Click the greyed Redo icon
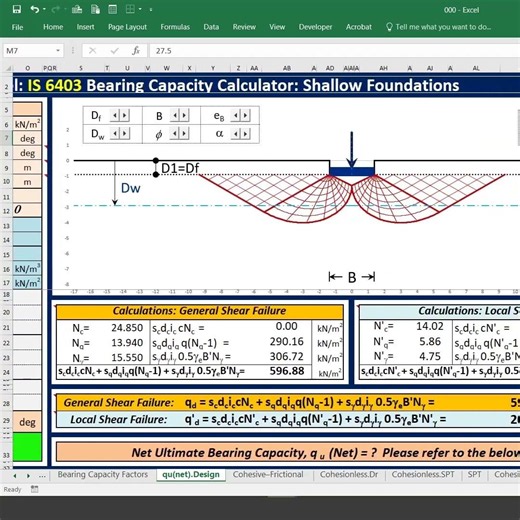Viewport: 520px width, 520px height. (x=56, y=9)
